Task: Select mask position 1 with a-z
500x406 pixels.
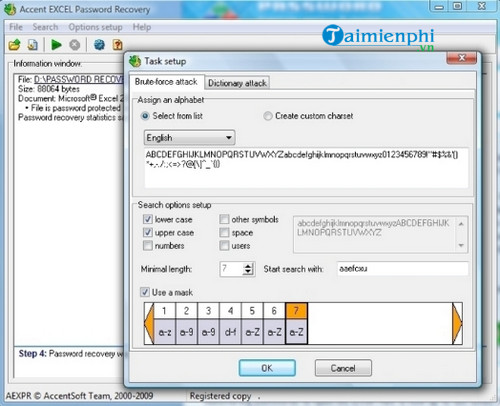Action: (x=165, y=323)
